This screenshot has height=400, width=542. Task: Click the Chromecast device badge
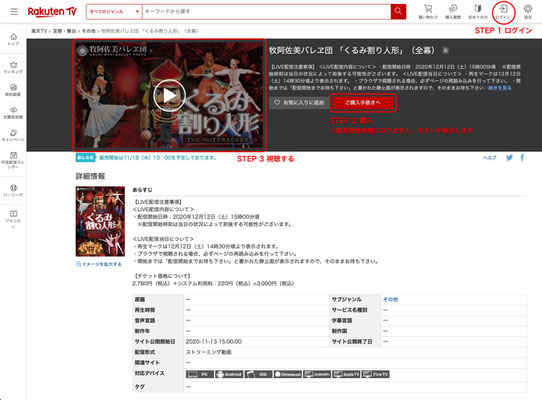288,374
